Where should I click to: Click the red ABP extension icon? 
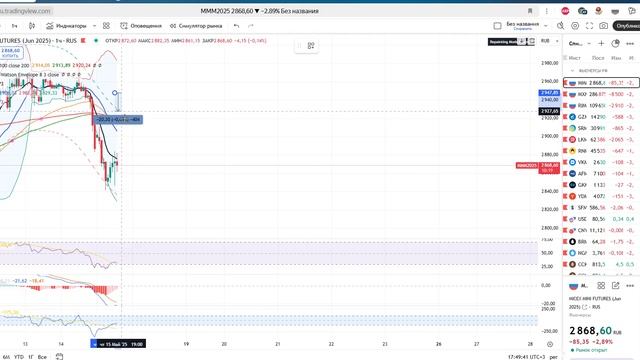pos(565,11)
